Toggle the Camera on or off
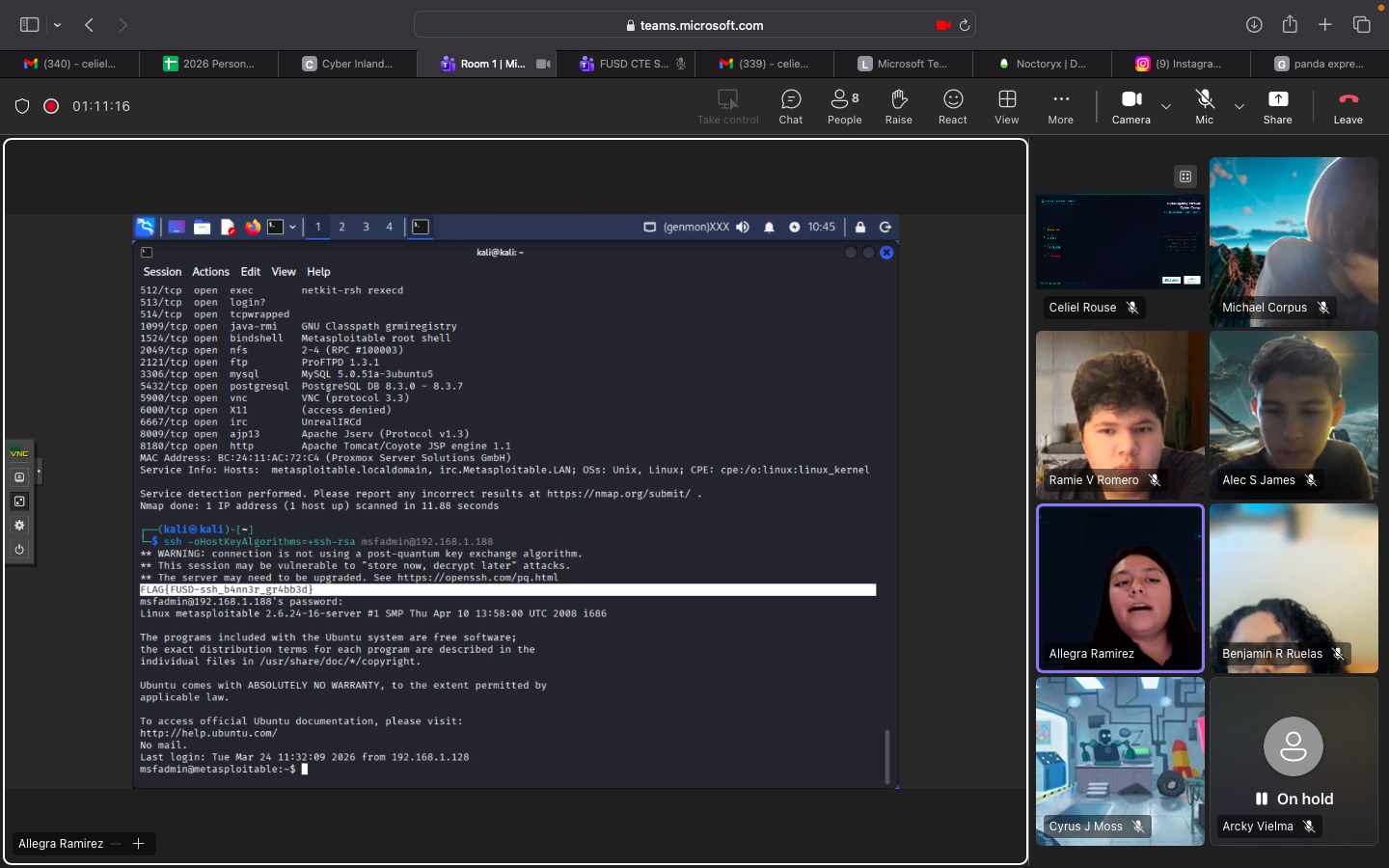Screen dimensions: 1389x868 pyautogui.click(x=1130, y=106)
